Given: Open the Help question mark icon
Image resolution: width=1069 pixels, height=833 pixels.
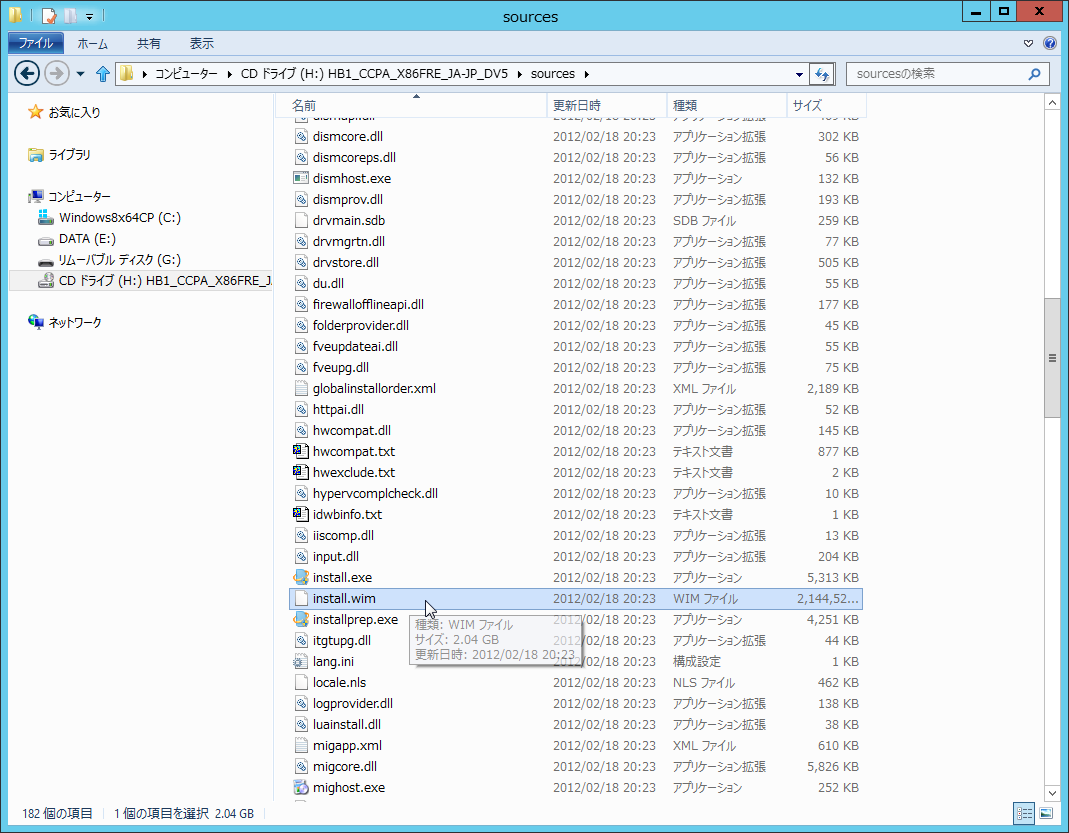Looking at the screenshot, I should (1050, 44).
